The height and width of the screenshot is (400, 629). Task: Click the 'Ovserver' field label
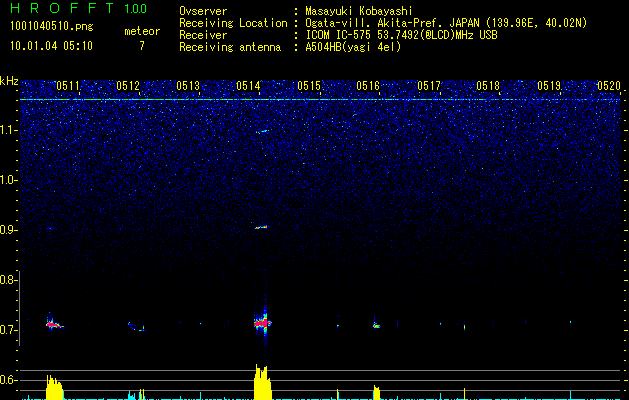(x=203, y=11)
